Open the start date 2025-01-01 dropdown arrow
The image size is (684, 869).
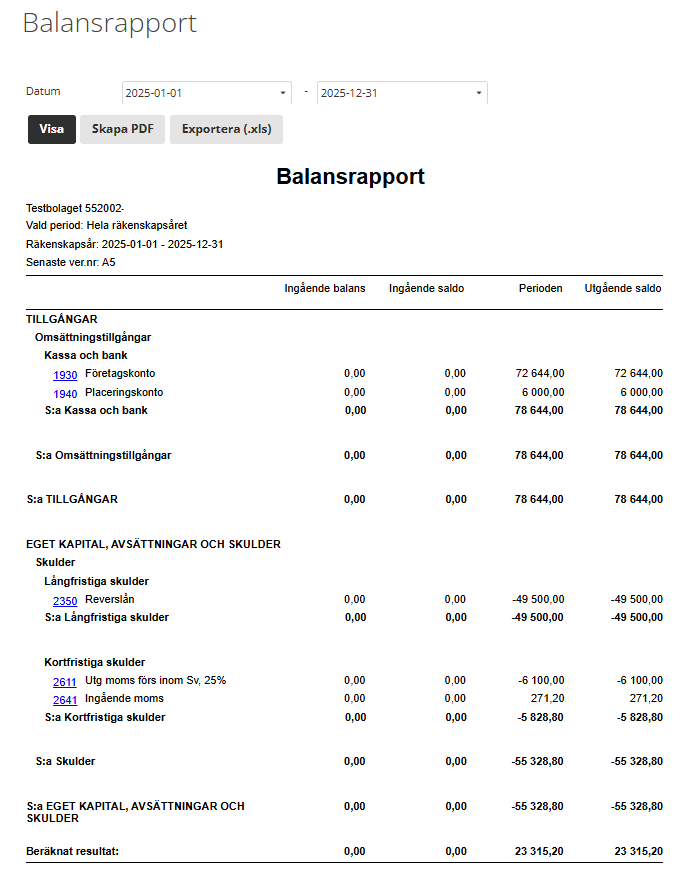tap(283, 93)
